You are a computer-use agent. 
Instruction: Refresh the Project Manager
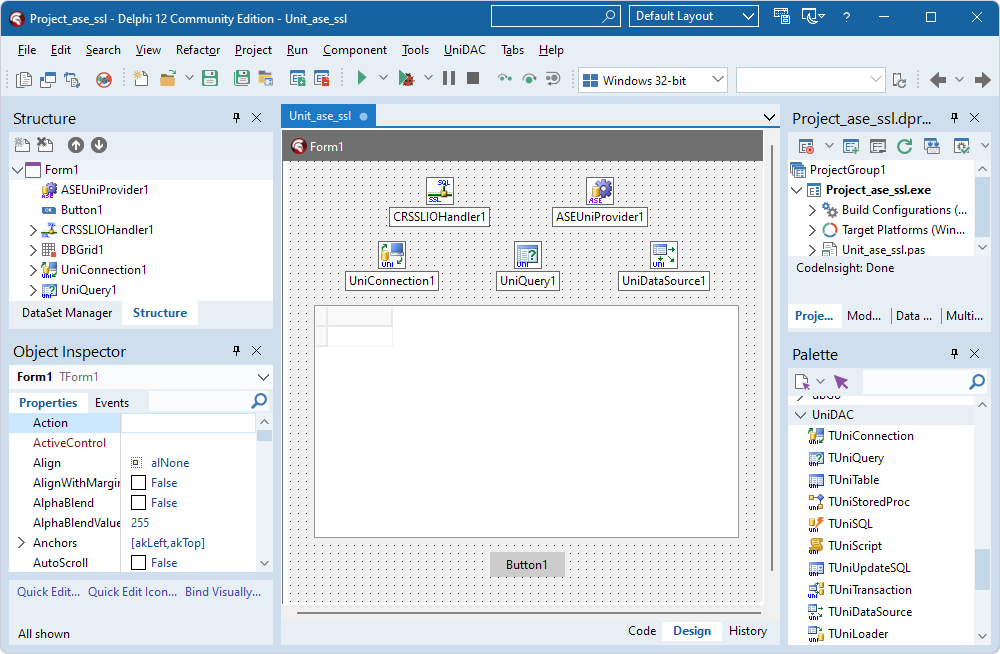pos(903,144)
